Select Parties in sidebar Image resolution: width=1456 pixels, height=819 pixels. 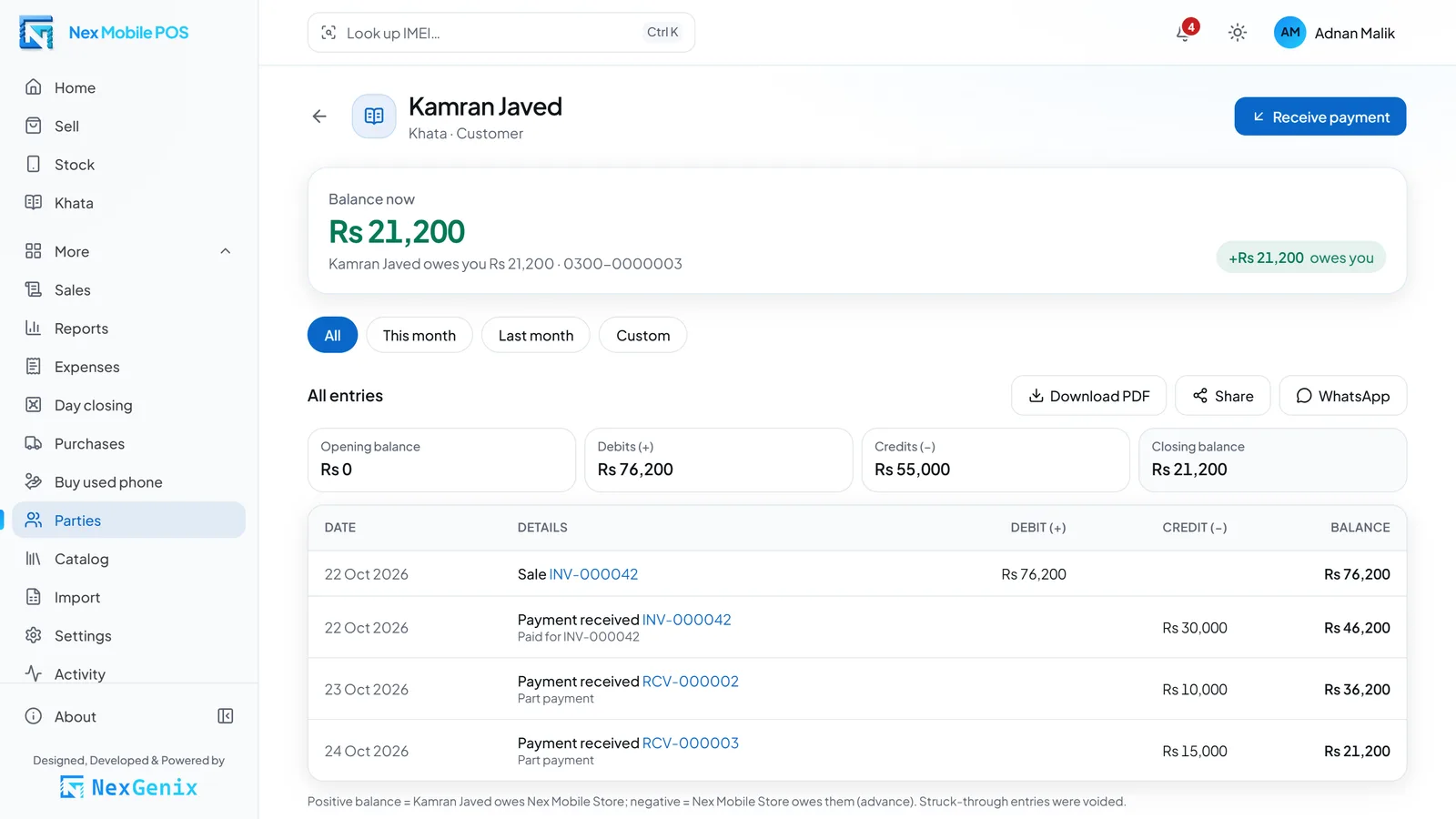129,521
